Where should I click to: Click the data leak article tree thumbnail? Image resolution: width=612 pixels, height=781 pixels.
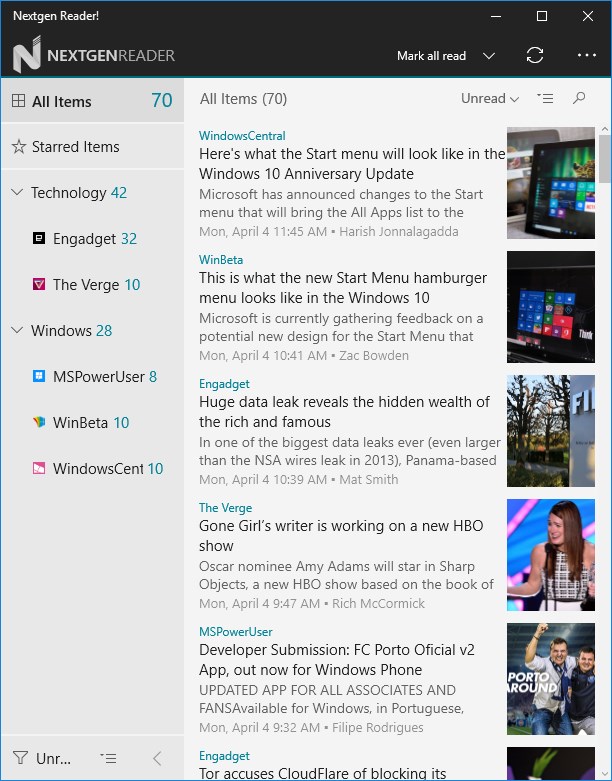[x=551, y=431]
